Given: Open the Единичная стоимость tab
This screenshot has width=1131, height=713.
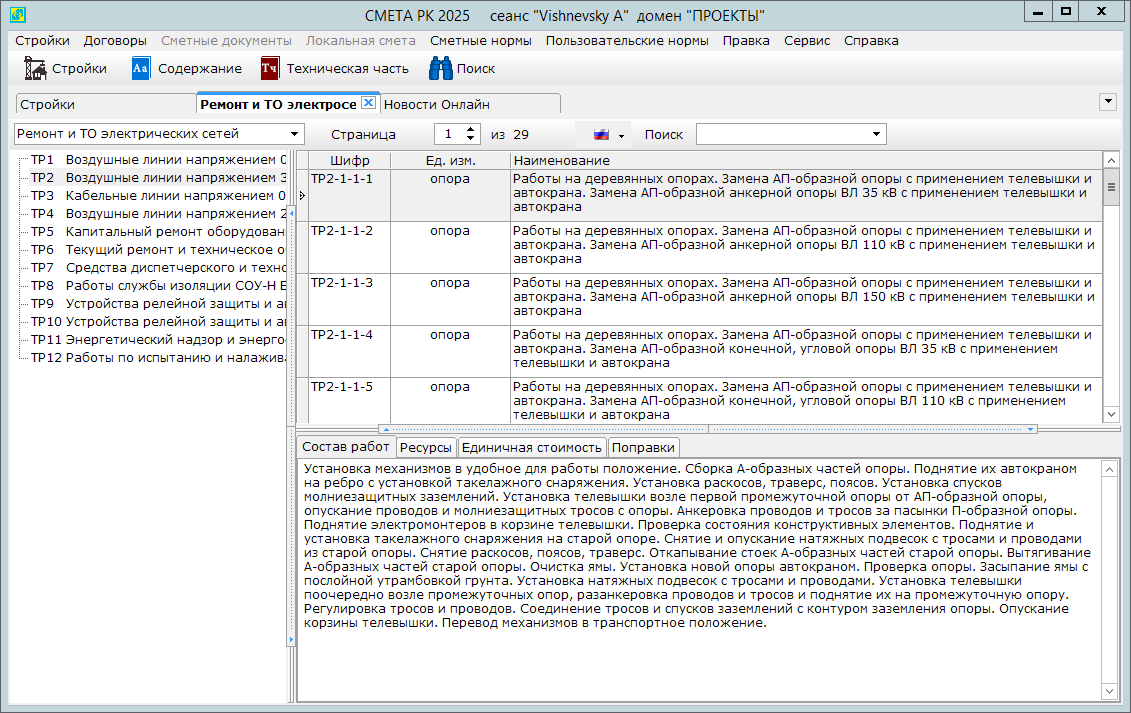Looking at the screenshot, I should pyautogui.click(x=532, y=447).
